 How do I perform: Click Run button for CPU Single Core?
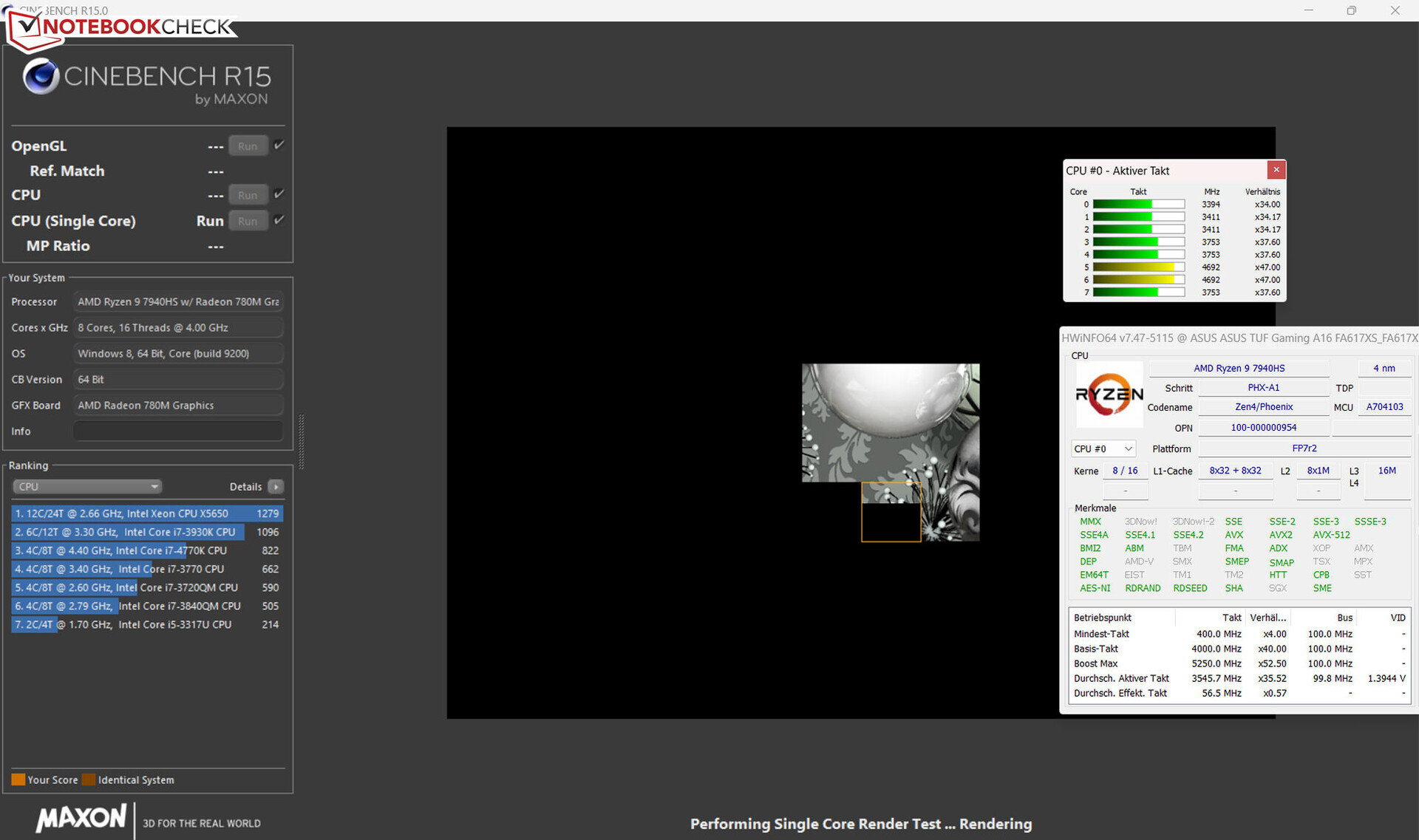(x=248, y=221)
